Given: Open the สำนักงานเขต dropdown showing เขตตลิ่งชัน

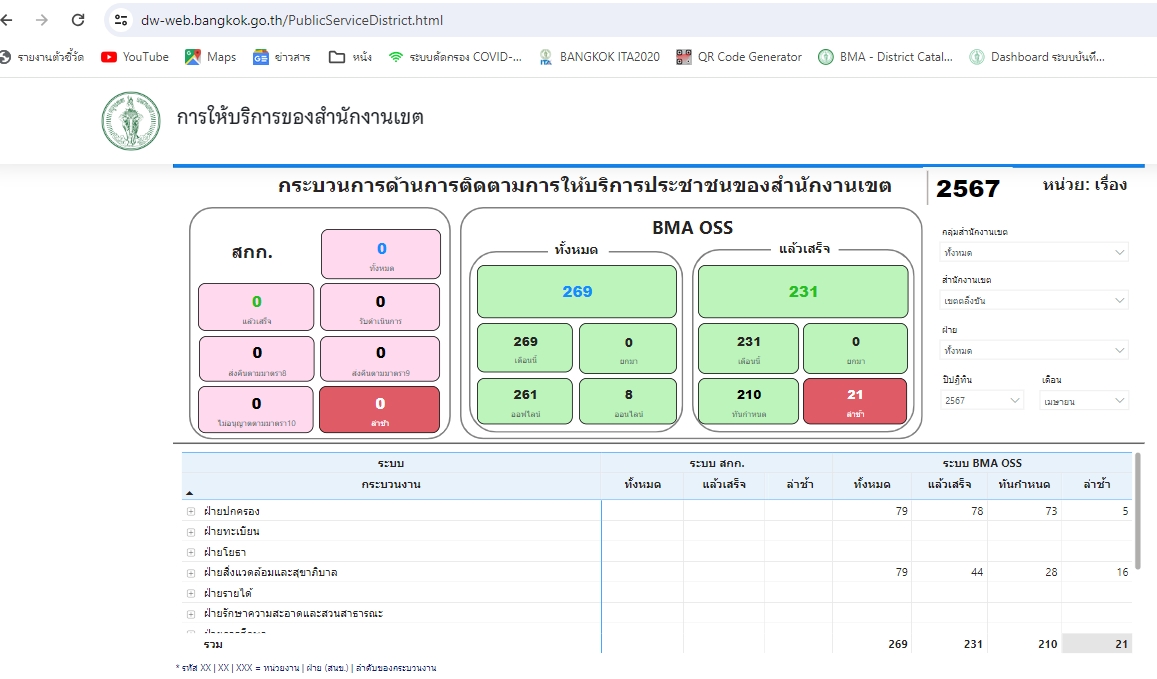Looking at the screenshot, I should pyautogui.click(x=1034, y=300).
